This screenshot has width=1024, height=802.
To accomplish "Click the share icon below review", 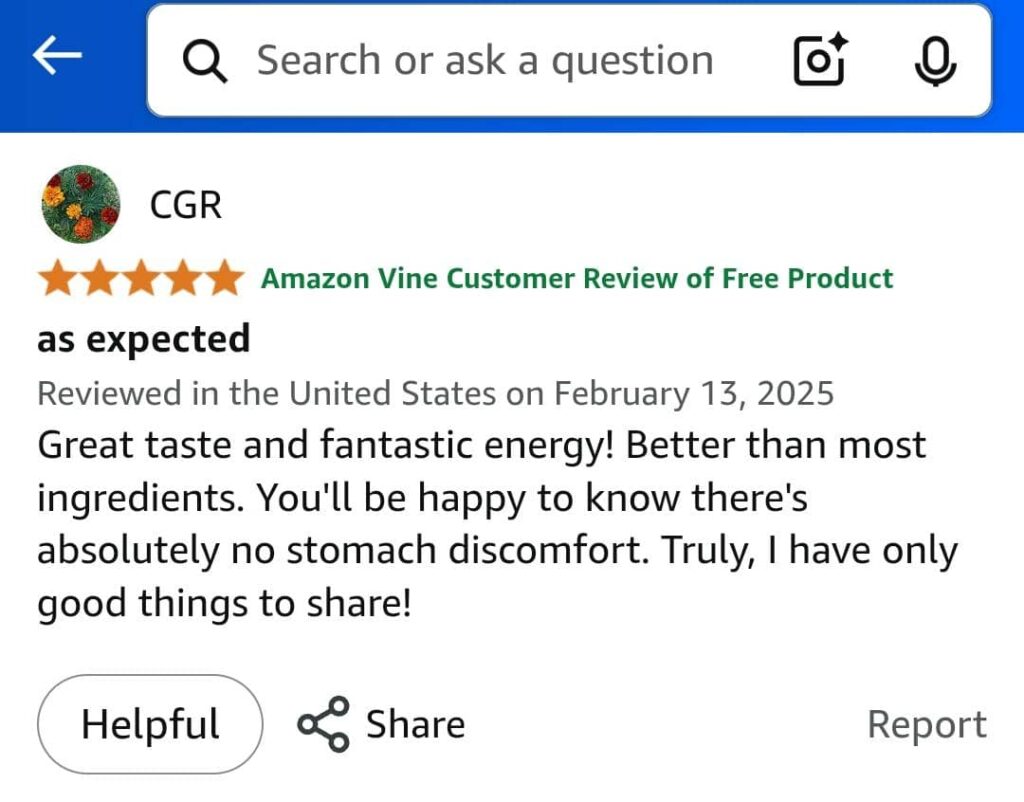I will [323, 724].
